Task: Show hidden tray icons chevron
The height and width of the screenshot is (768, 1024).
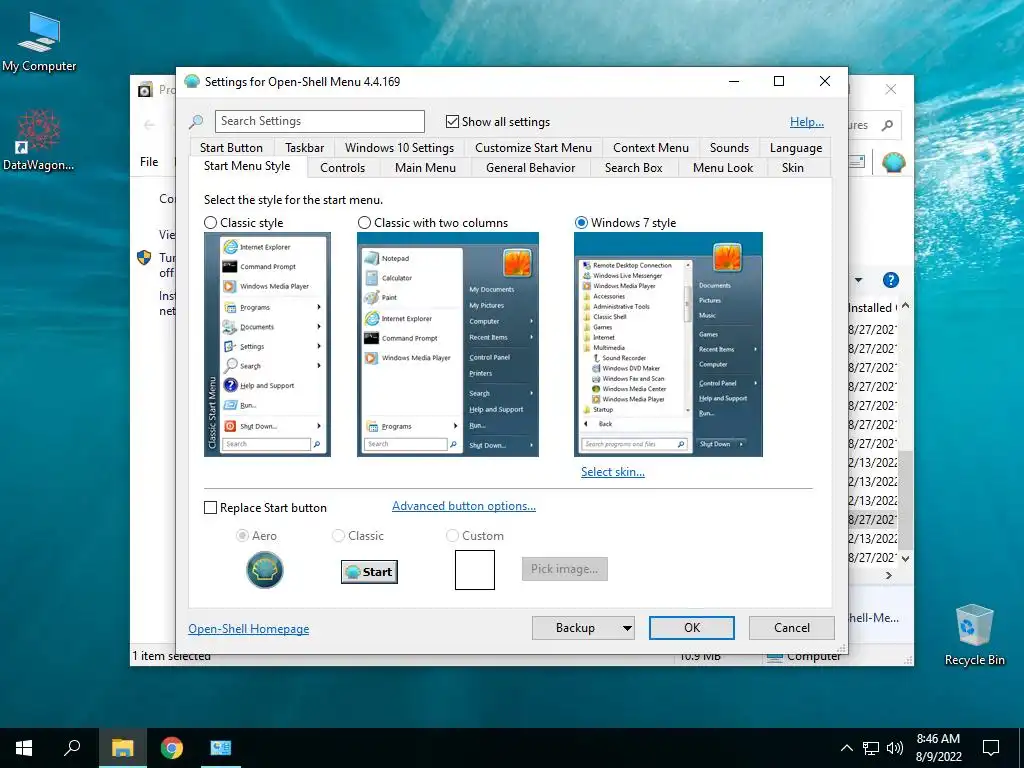Action: tap(846, 748)
